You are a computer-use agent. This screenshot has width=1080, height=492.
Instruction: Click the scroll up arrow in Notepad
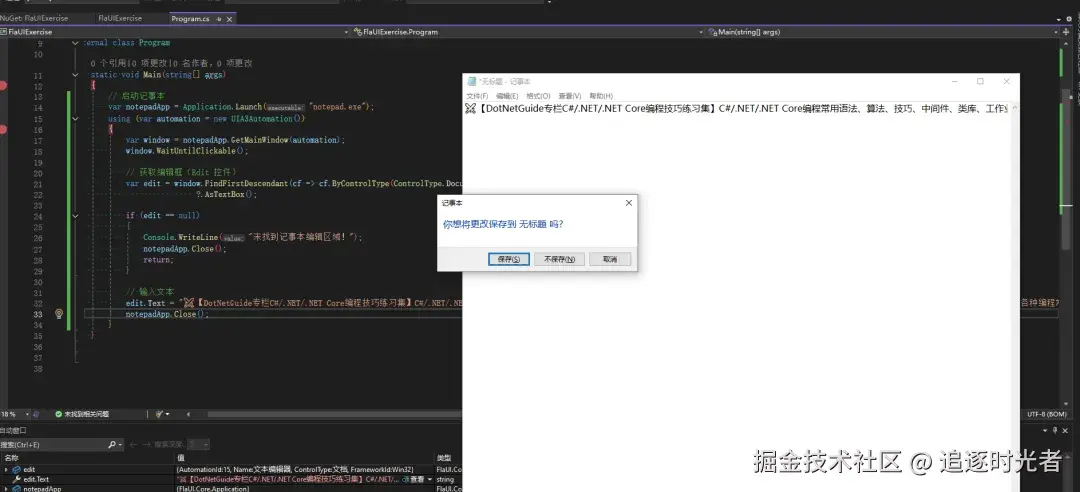(x=1013, y=107)
